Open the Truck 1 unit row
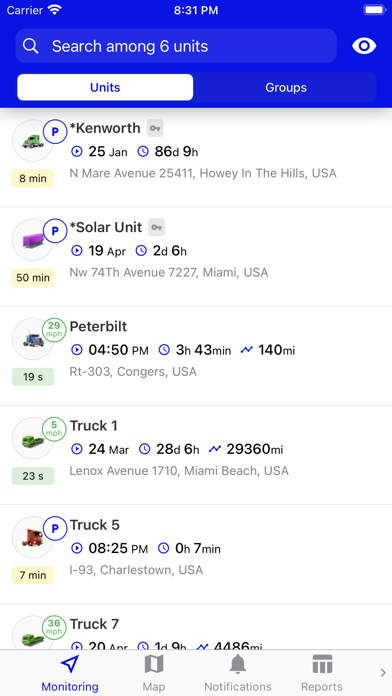The width and height of the screenshot is (392, 696). [196, 455]
